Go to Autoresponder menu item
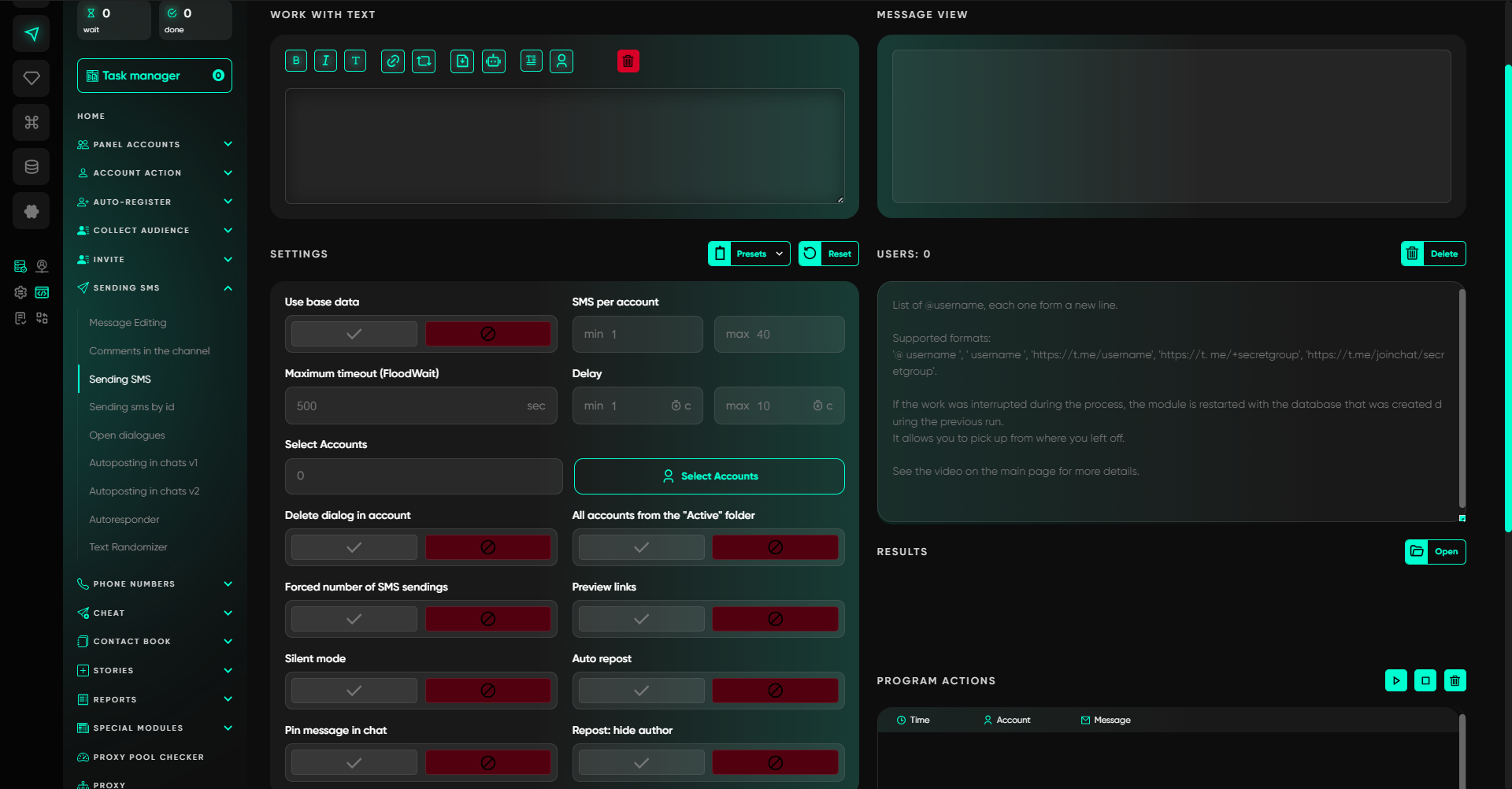 point(124,520)
